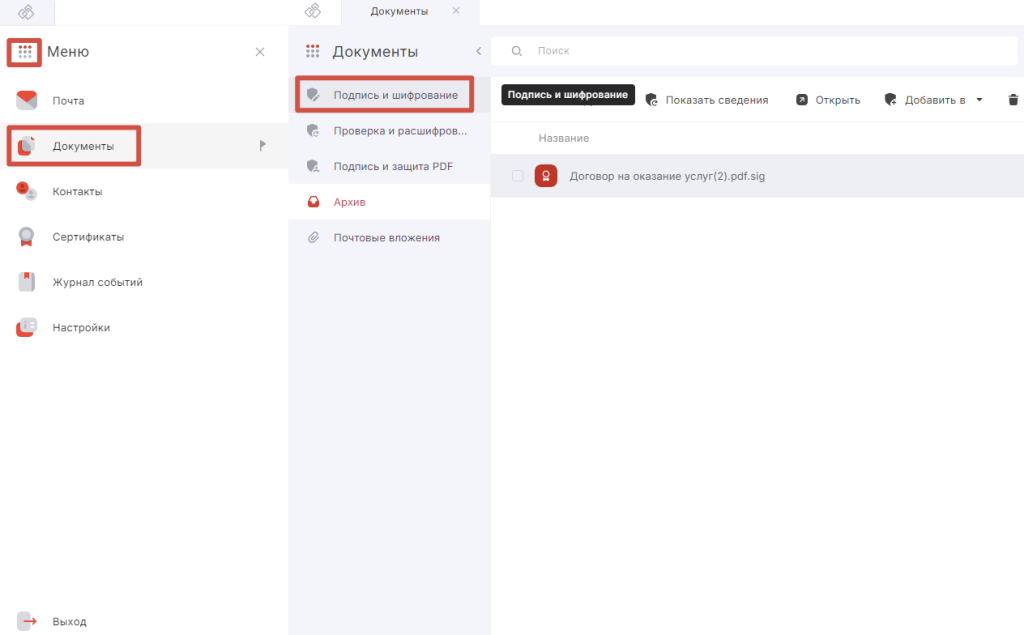Click the grid icon beside the Документы heading
Screen dimensions: 1024x635
click(x=313, y=51)
